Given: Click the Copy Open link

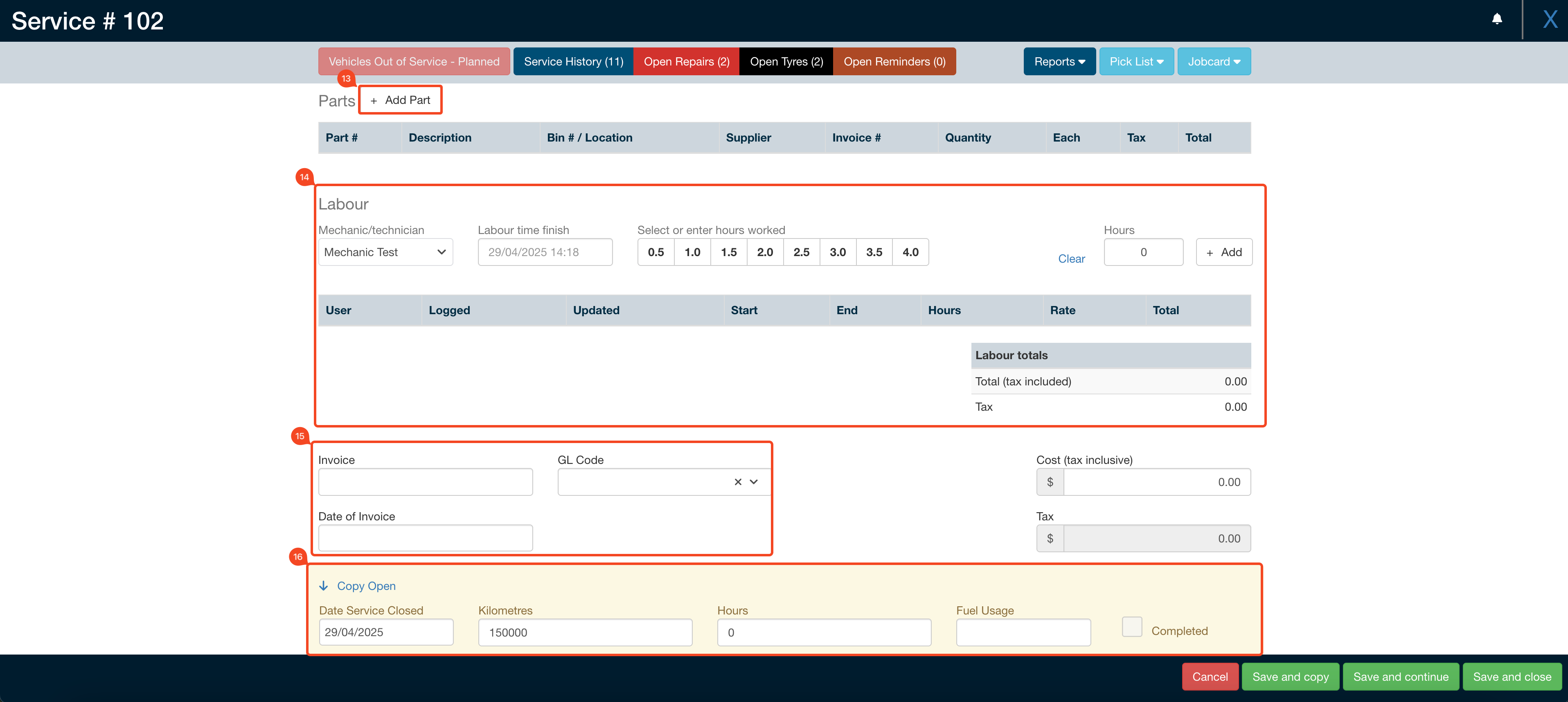Looking at the screenshot, I should pos(357,586).
